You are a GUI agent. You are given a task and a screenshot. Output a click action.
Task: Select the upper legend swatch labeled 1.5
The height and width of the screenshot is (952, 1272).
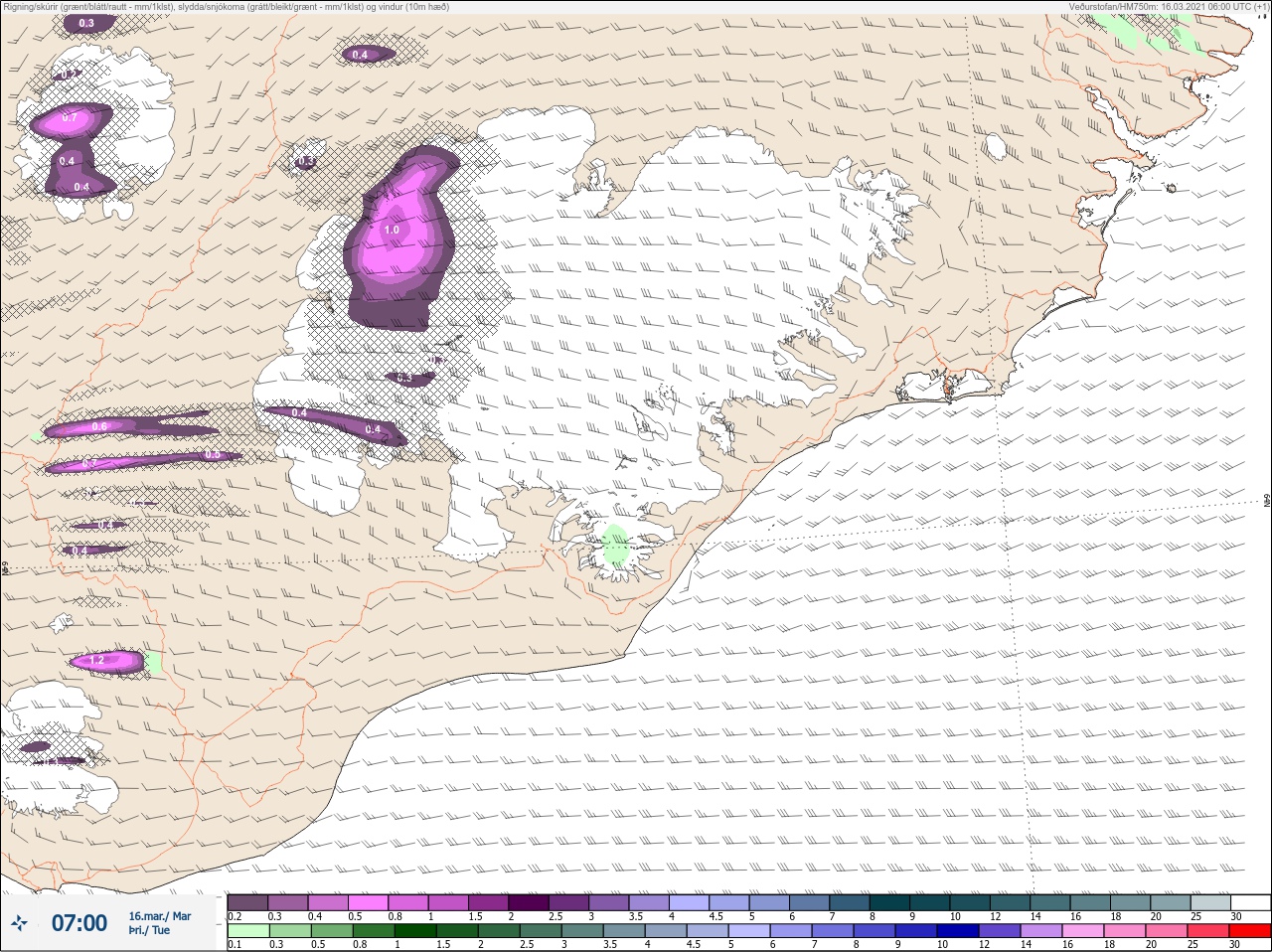(490, 902)
